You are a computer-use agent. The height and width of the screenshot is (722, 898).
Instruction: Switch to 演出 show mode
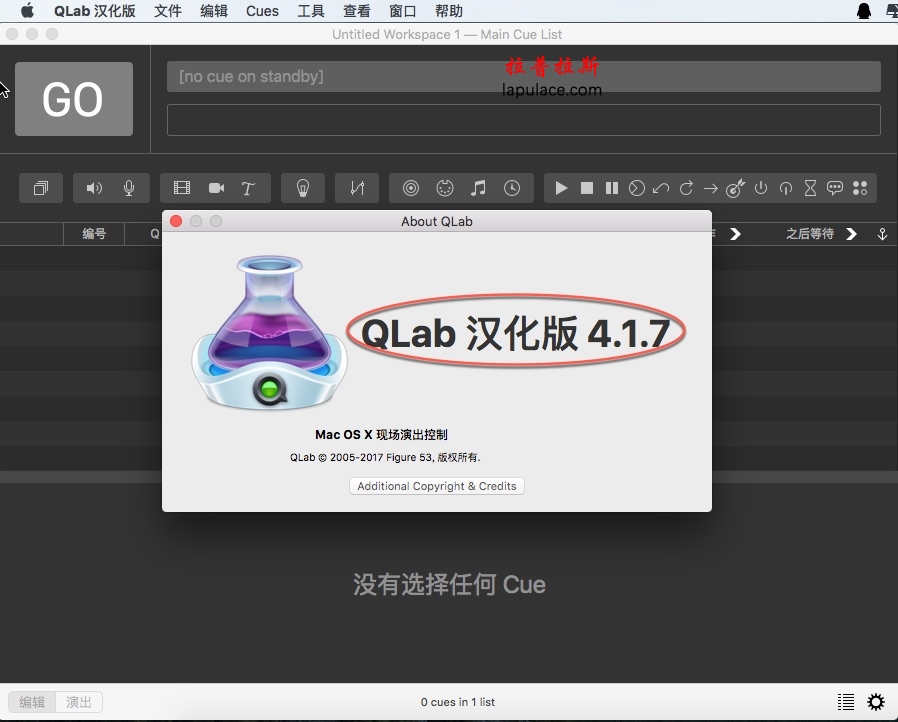(79, 702)
